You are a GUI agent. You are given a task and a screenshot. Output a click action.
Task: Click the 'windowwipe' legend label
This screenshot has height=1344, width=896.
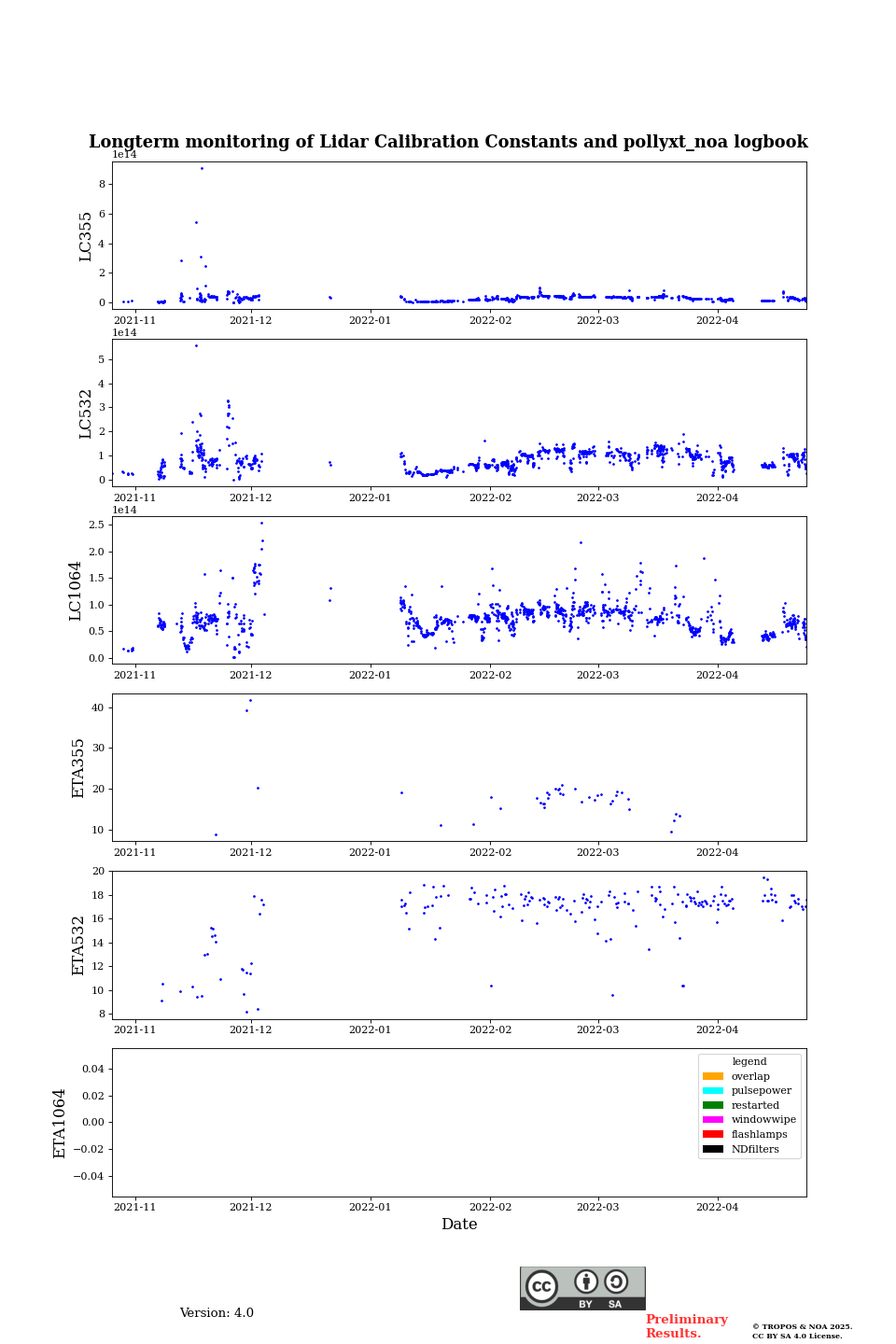tap(763, 1120)
